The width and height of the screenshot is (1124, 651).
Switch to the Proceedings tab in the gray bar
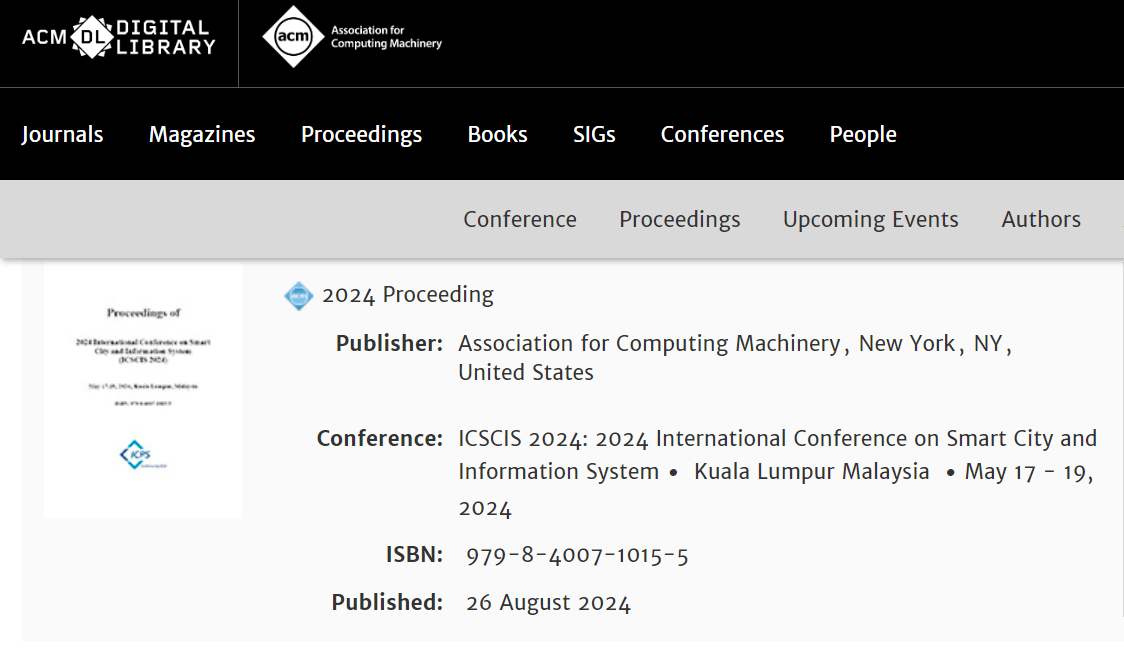point(680,219)
